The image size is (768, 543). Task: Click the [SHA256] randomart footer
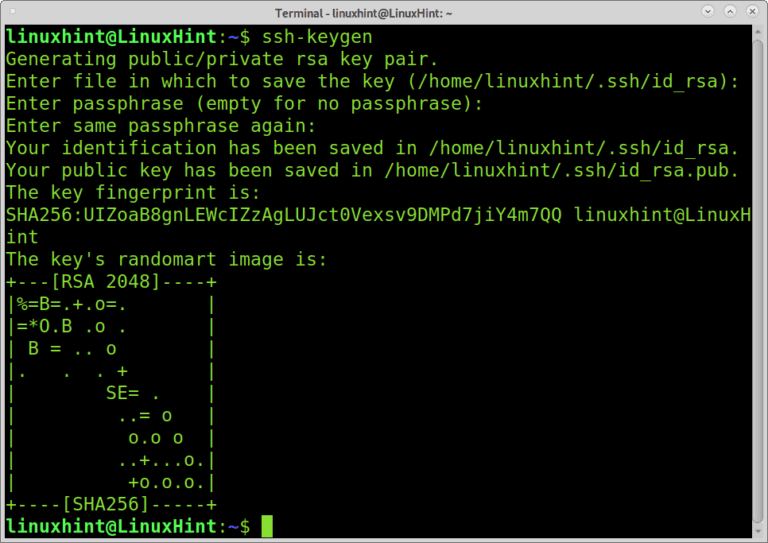tap(110, 504)
